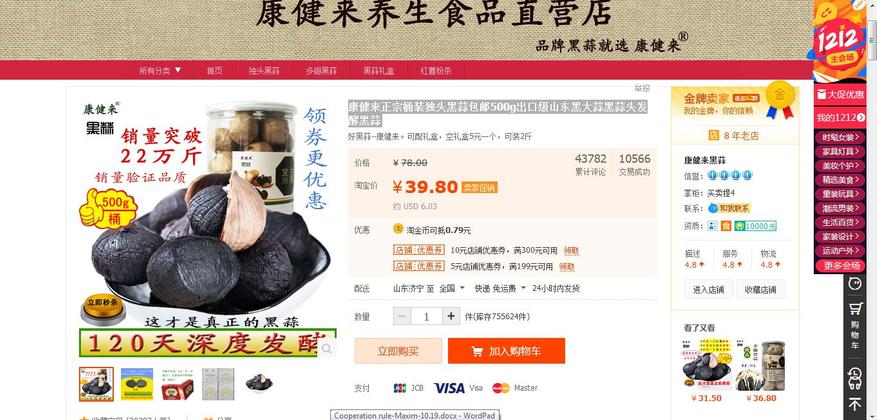Click the customer service robot icon in sidebar
The height and width of the screenshot is (420, 877).
(x=855, y=379)
